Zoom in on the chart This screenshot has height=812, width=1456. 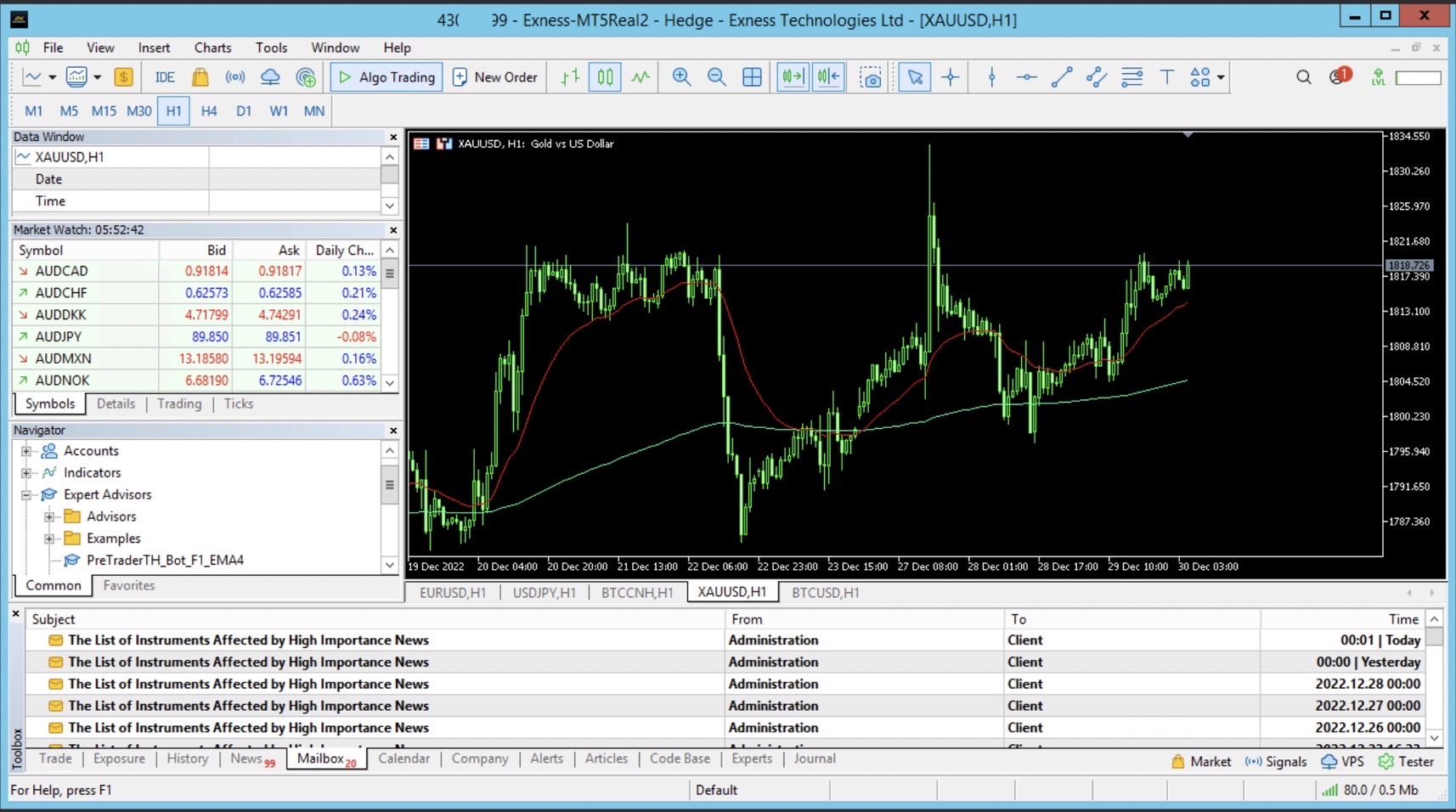(x=681, y=77)
